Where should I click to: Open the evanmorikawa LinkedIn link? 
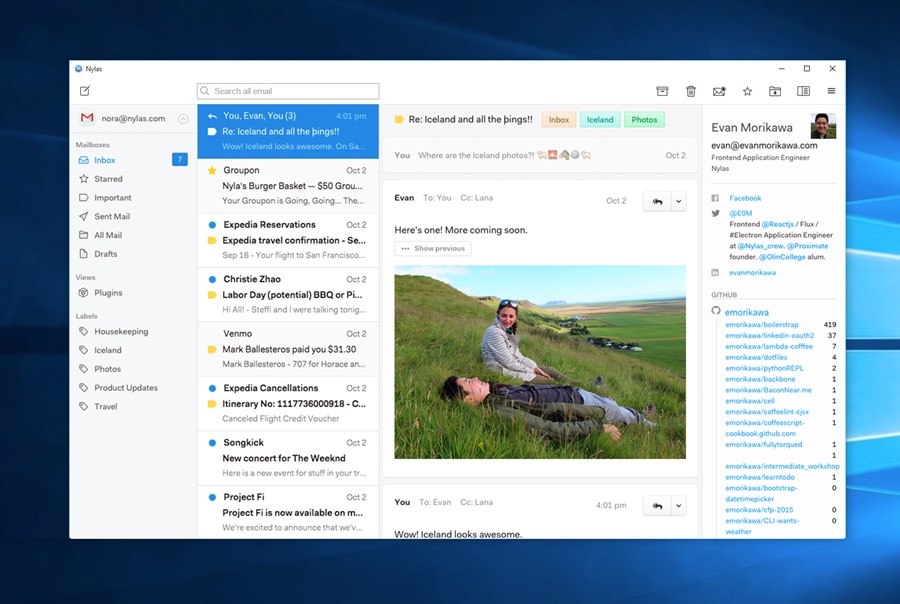click(x=752, y=272)
